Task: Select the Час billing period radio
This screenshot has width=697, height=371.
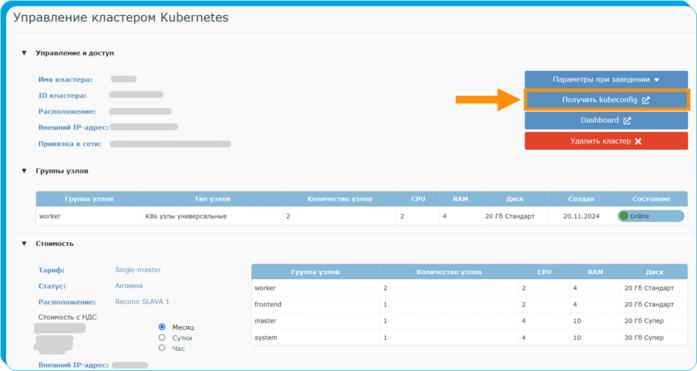Action: click(162, 347)
